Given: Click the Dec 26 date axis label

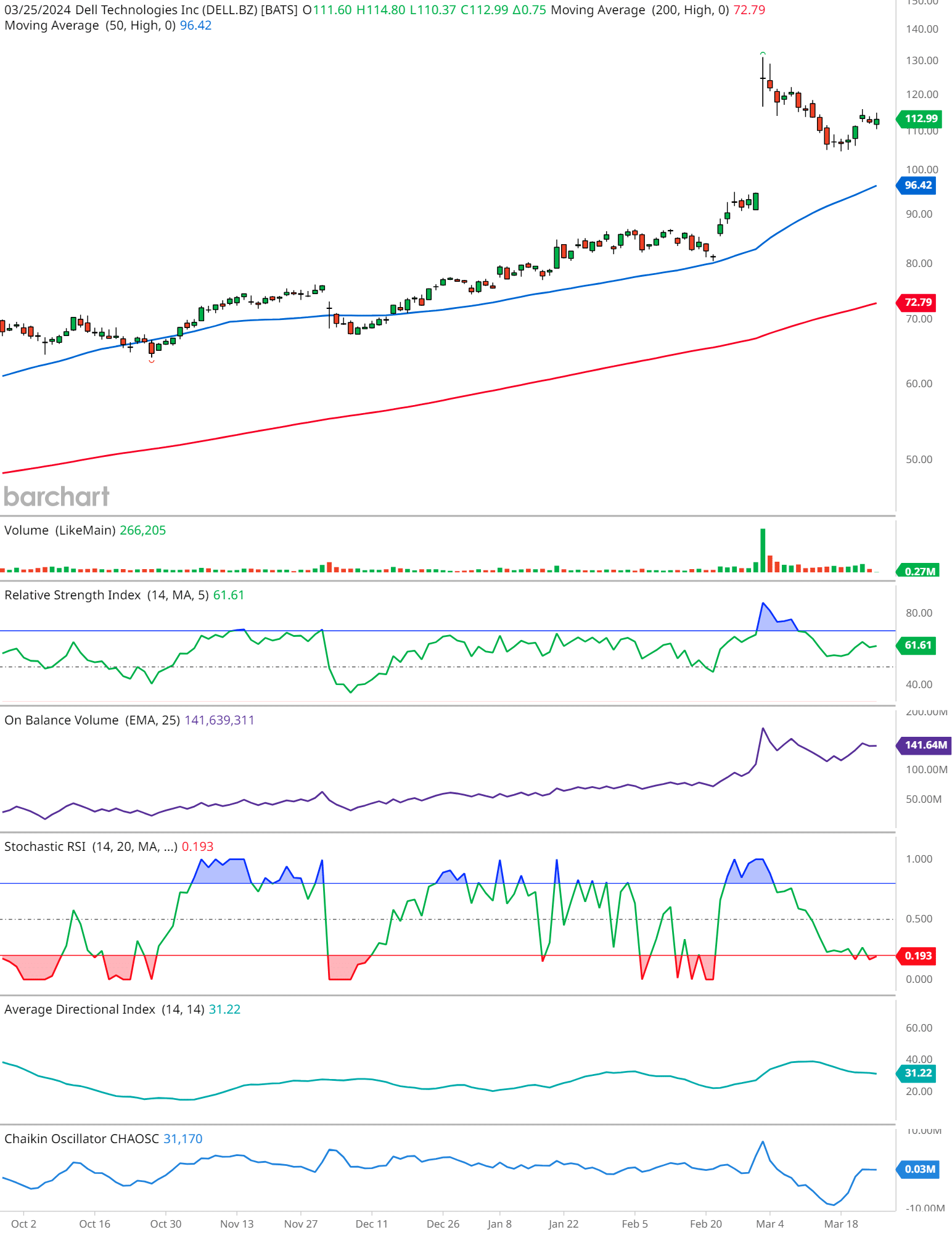Looking at the screenshot, I should (x=443, y=1224).
